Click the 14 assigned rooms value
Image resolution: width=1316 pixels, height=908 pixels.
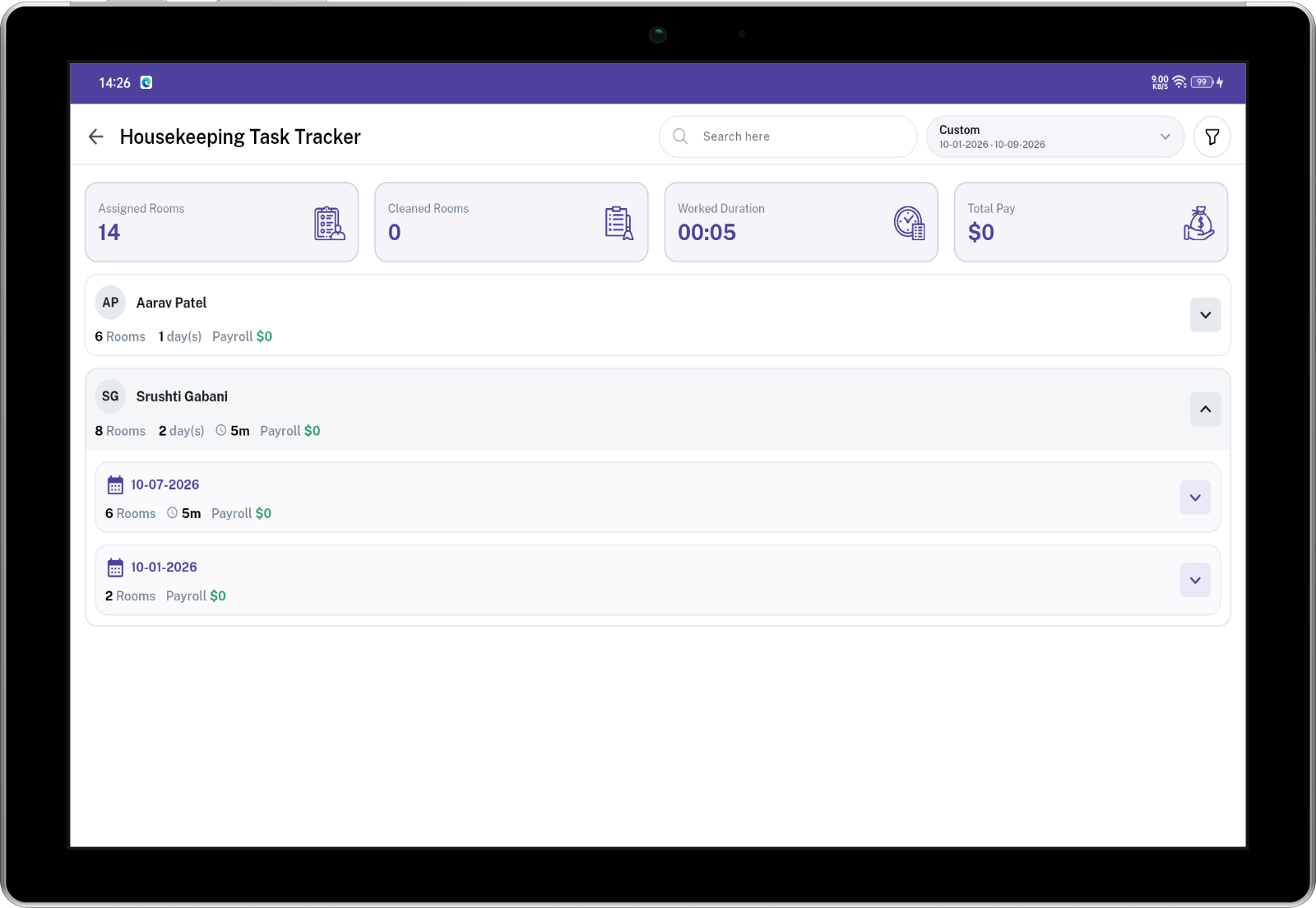tap(109, 233)
